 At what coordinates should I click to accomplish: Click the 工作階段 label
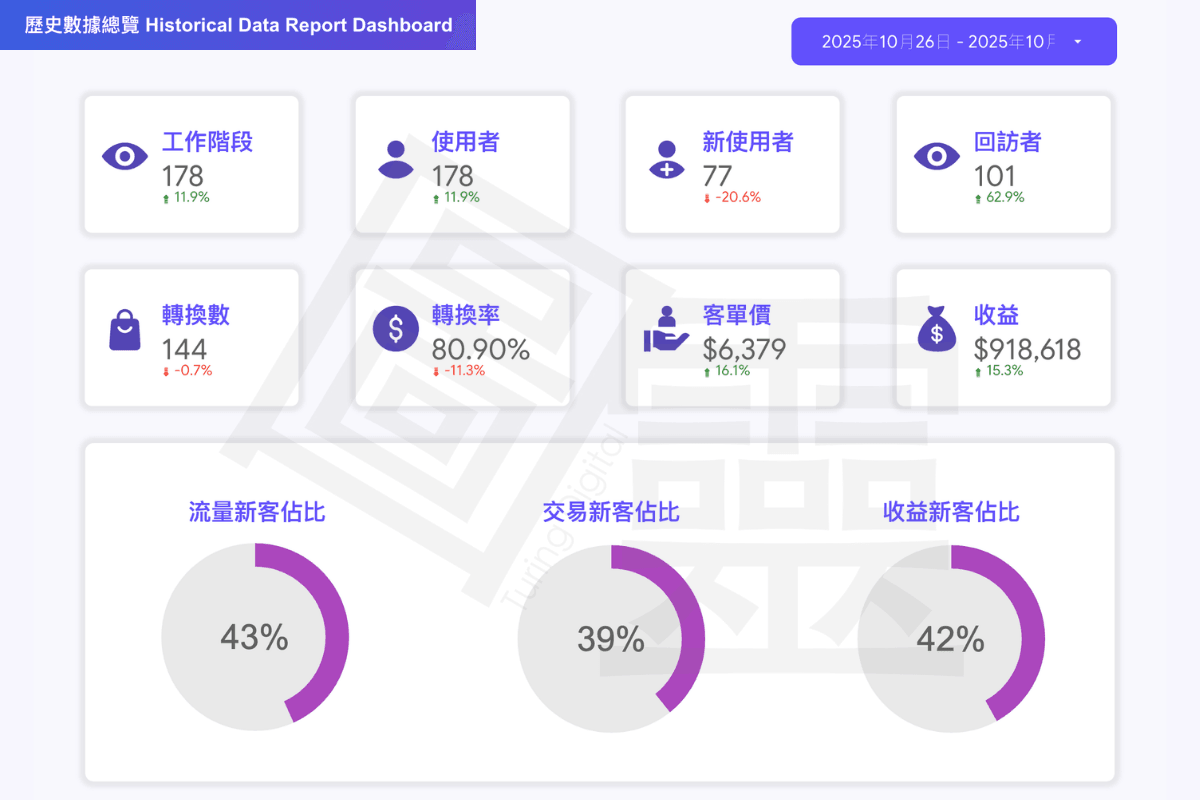pos(207,142)
